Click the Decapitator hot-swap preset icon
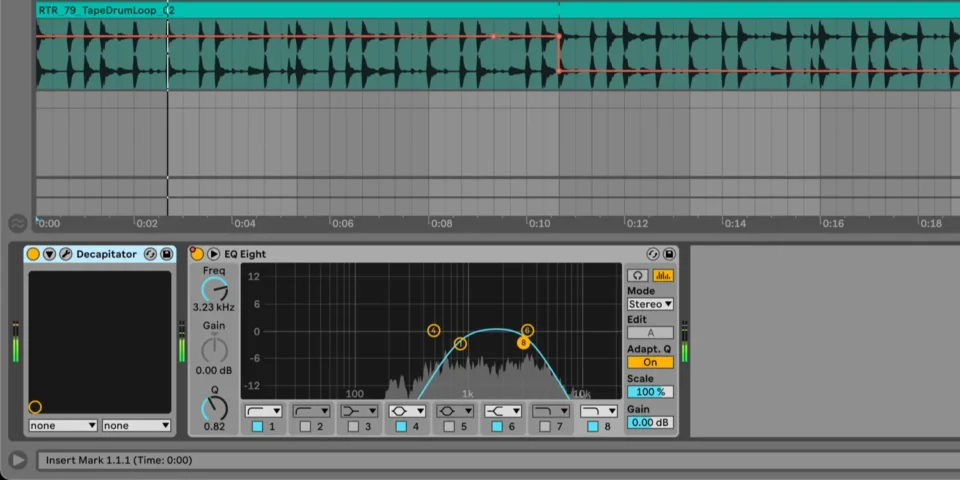Image resolution: width=960 pixels, height=480 pixels. 150,254
